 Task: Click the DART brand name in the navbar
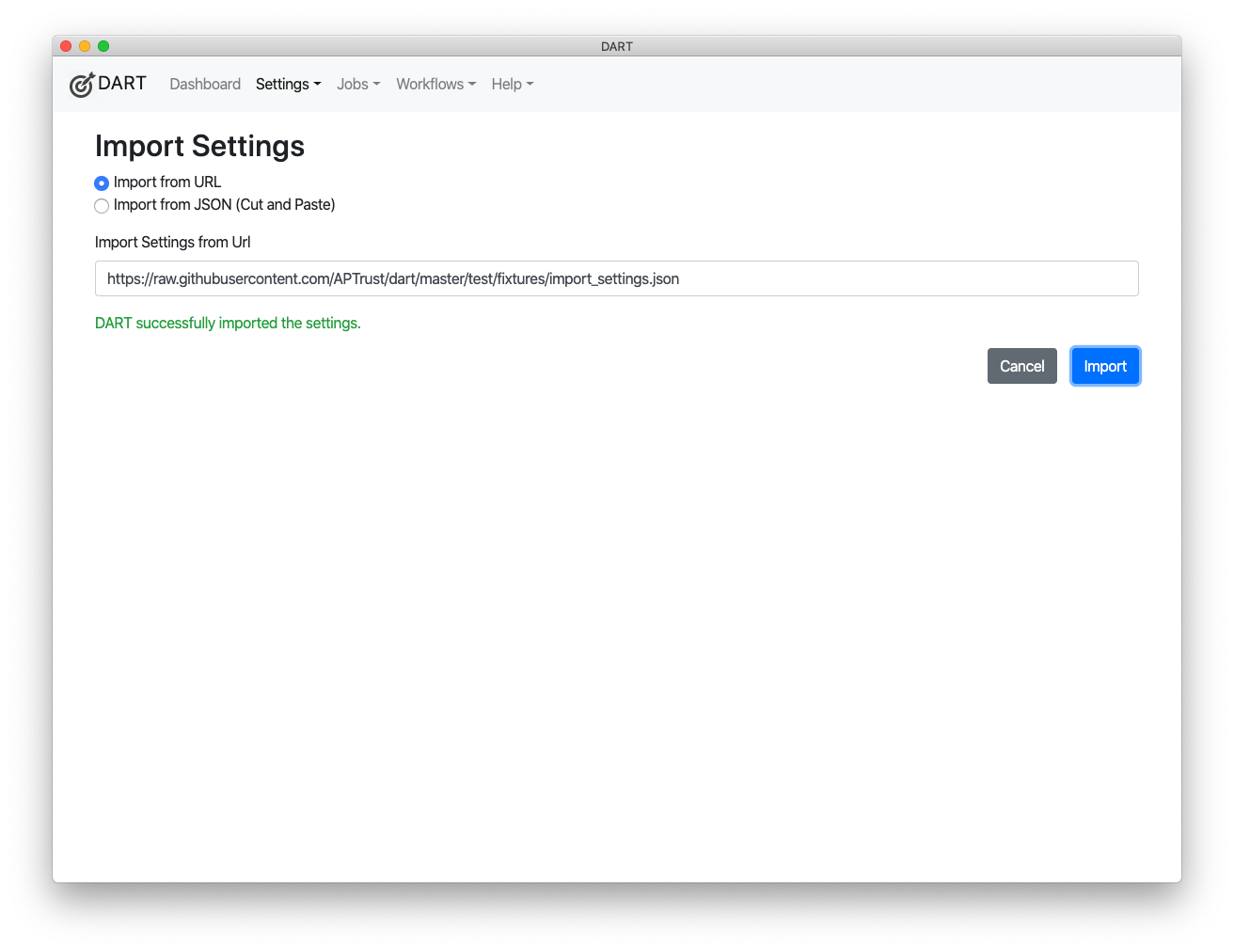click(122, 84)
